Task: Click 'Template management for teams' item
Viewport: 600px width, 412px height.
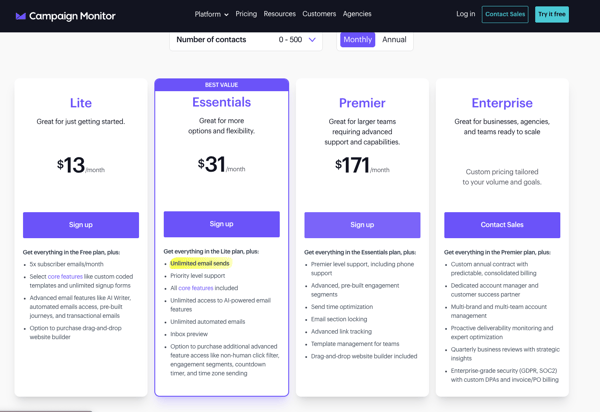Action: pos(355,344)
